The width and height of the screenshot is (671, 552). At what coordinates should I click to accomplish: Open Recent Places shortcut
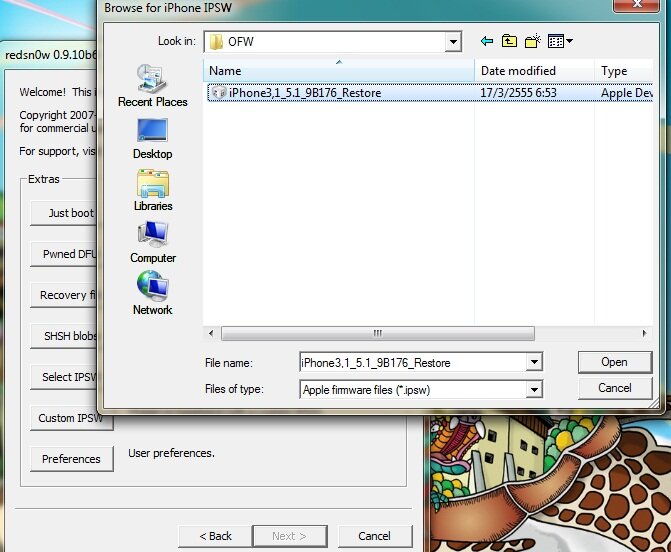(x=153, y=86)
